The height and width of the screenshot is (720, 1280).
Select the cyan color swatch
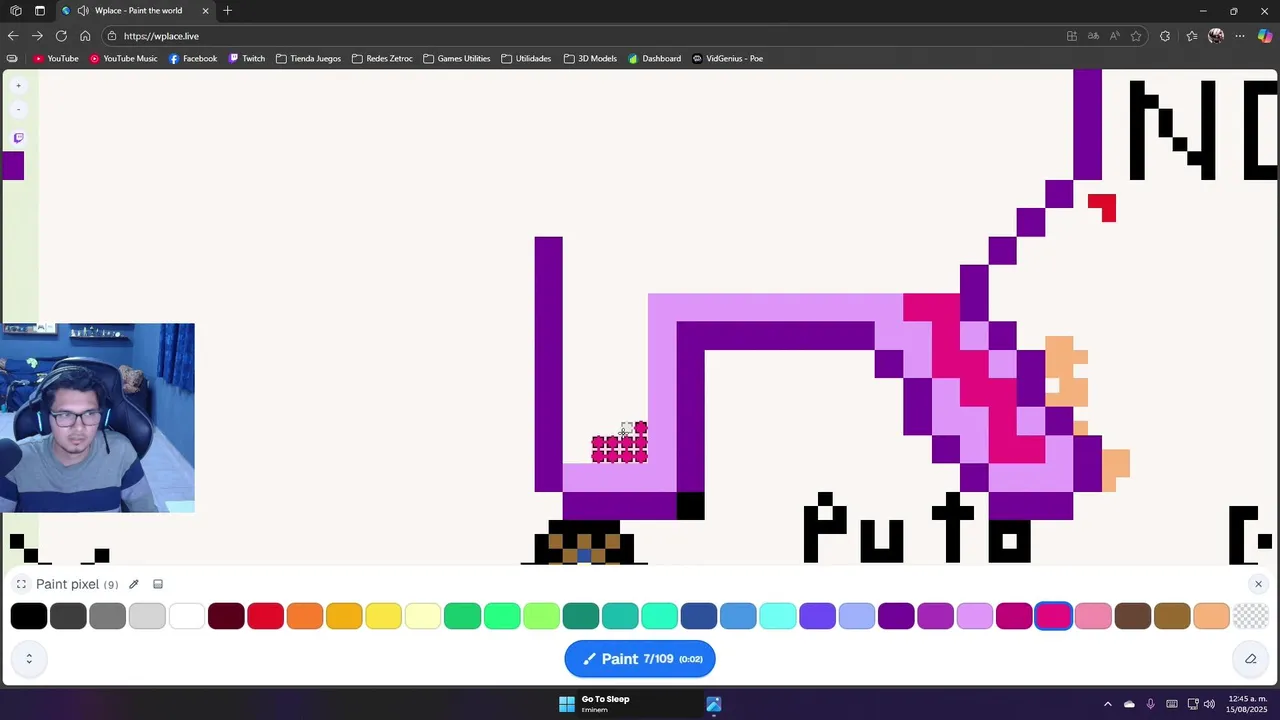778,616
